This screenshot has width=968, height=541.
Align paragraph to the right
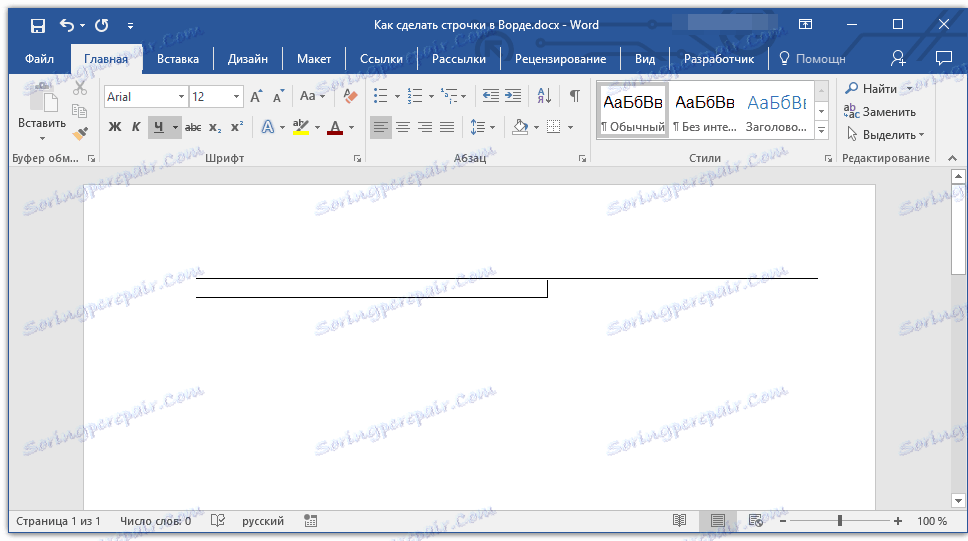[x=425, y=127]
